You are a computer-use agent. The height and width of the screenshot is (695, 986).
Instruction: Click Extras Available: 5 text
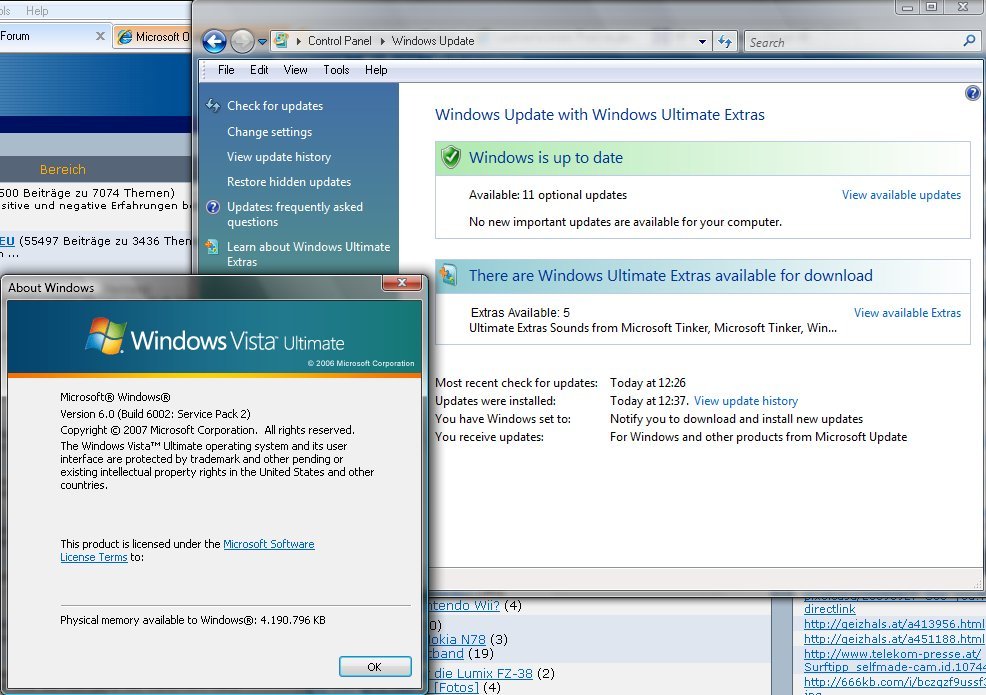pos(520,313)
